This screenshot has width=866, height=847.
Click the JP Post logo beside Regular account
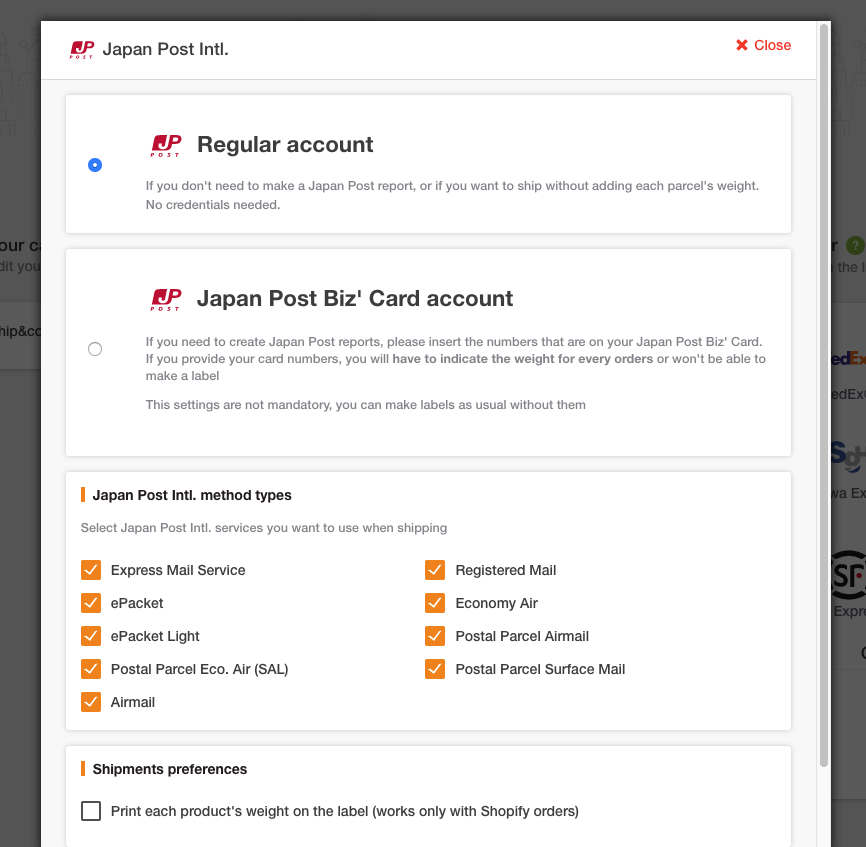point(166,146)
